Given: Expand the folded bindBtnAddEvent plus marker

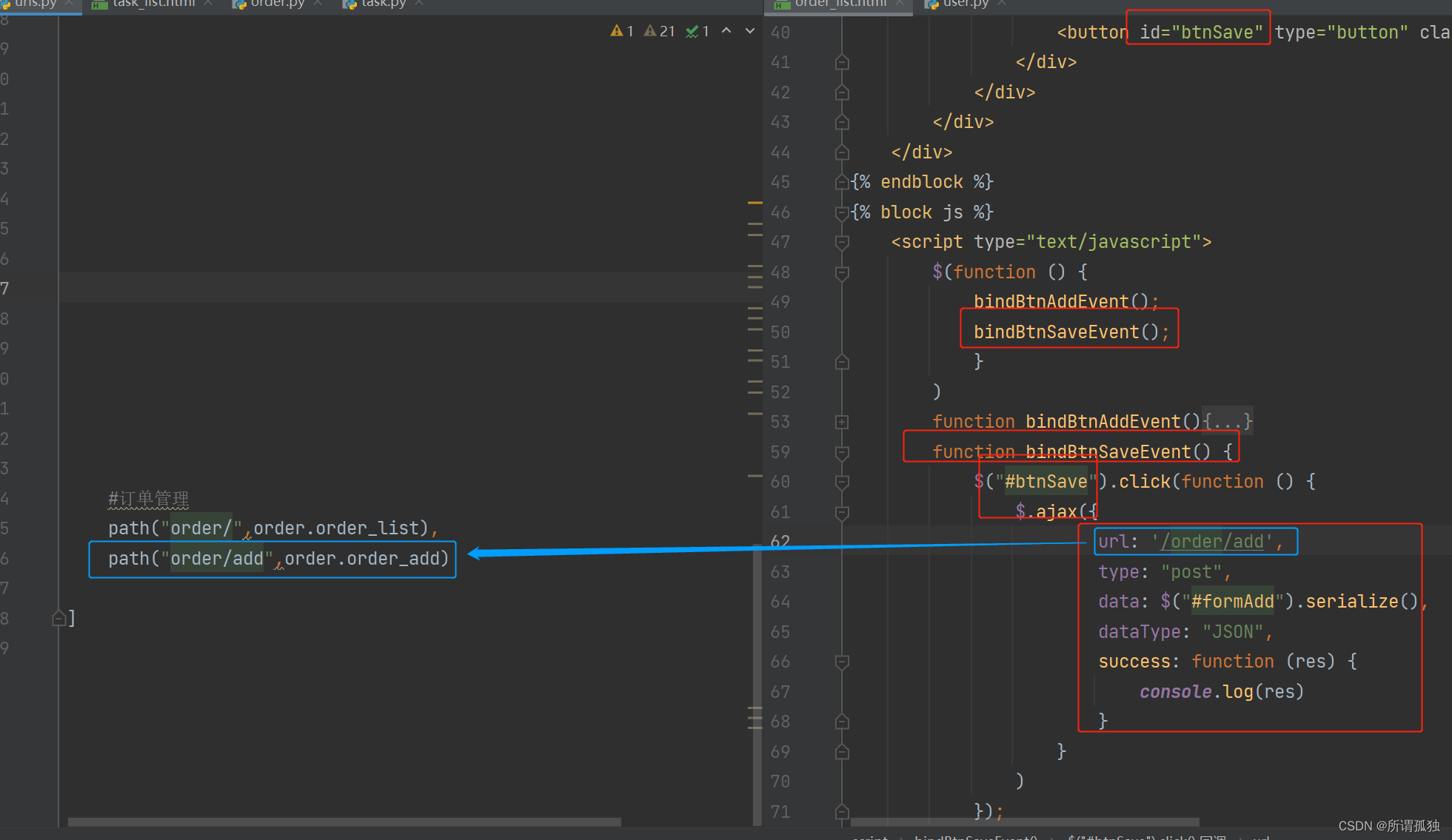Looking at the screenshot, I should [842, 422].
